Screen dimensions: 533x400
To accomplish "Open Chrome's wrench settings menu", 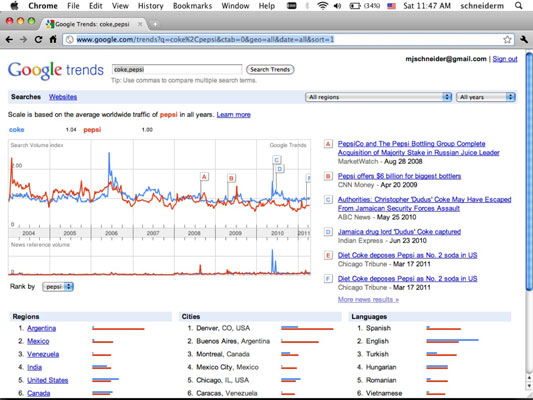I will [x=524, y=39].
